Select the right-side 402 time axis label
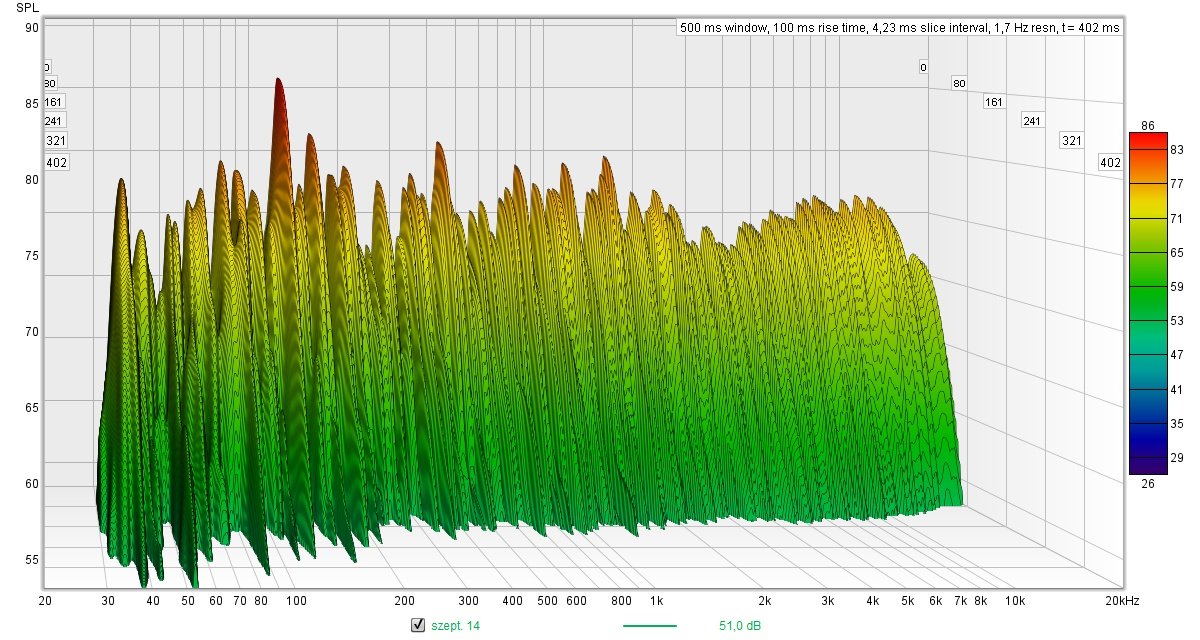This screenshot has height=640, width=1200. click(x=1109, y=162)
